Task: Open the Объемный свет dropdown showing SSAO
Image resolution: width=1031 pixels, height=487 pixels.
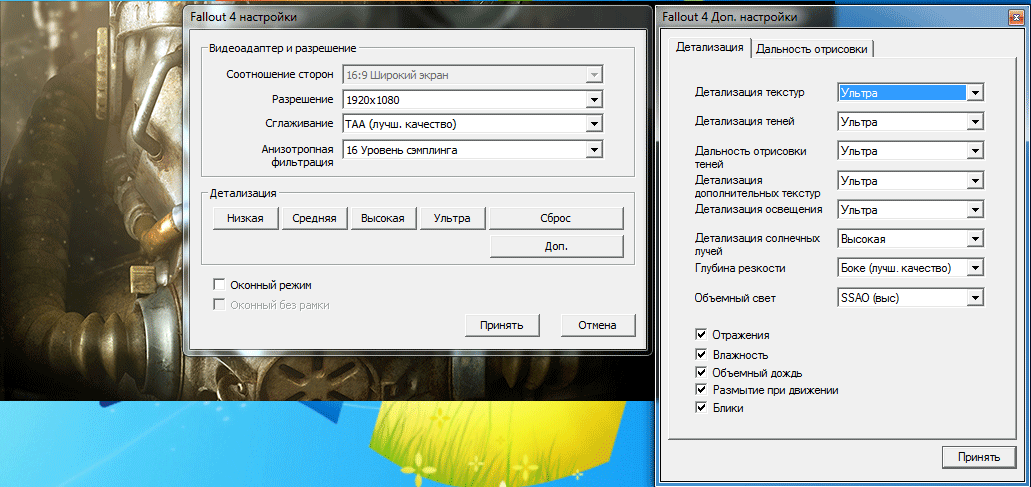Action: point(911,298)
